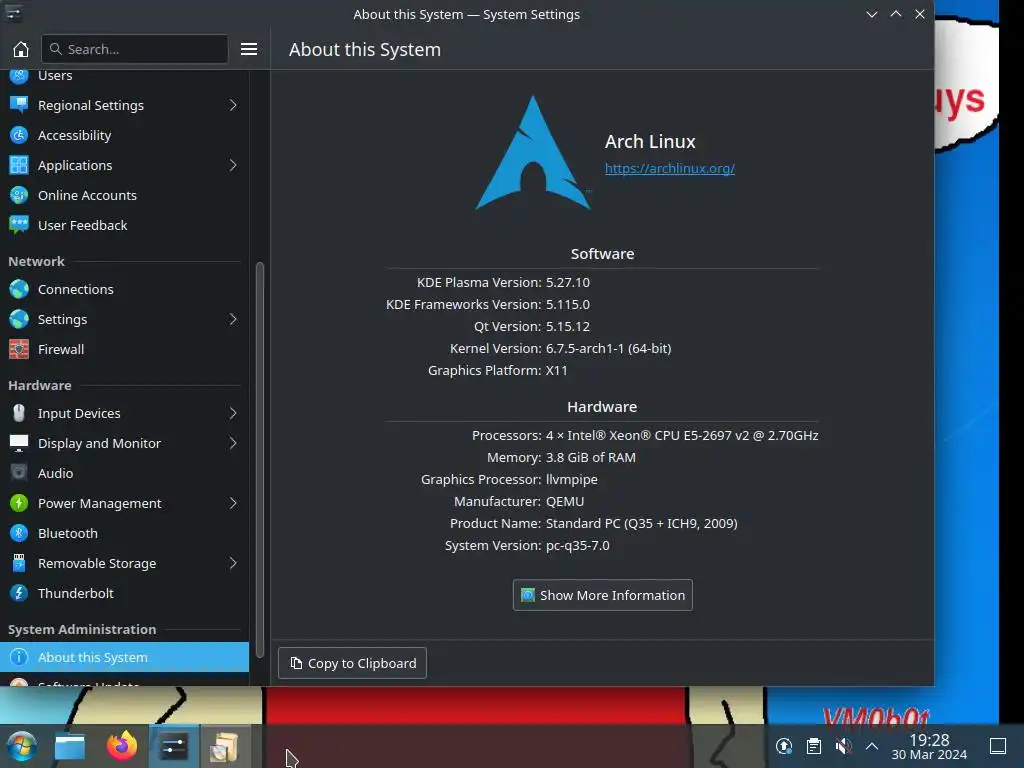Click the Processors value Intel Xeon text
The image size is (1024, 768).
[x=682, y=435]
